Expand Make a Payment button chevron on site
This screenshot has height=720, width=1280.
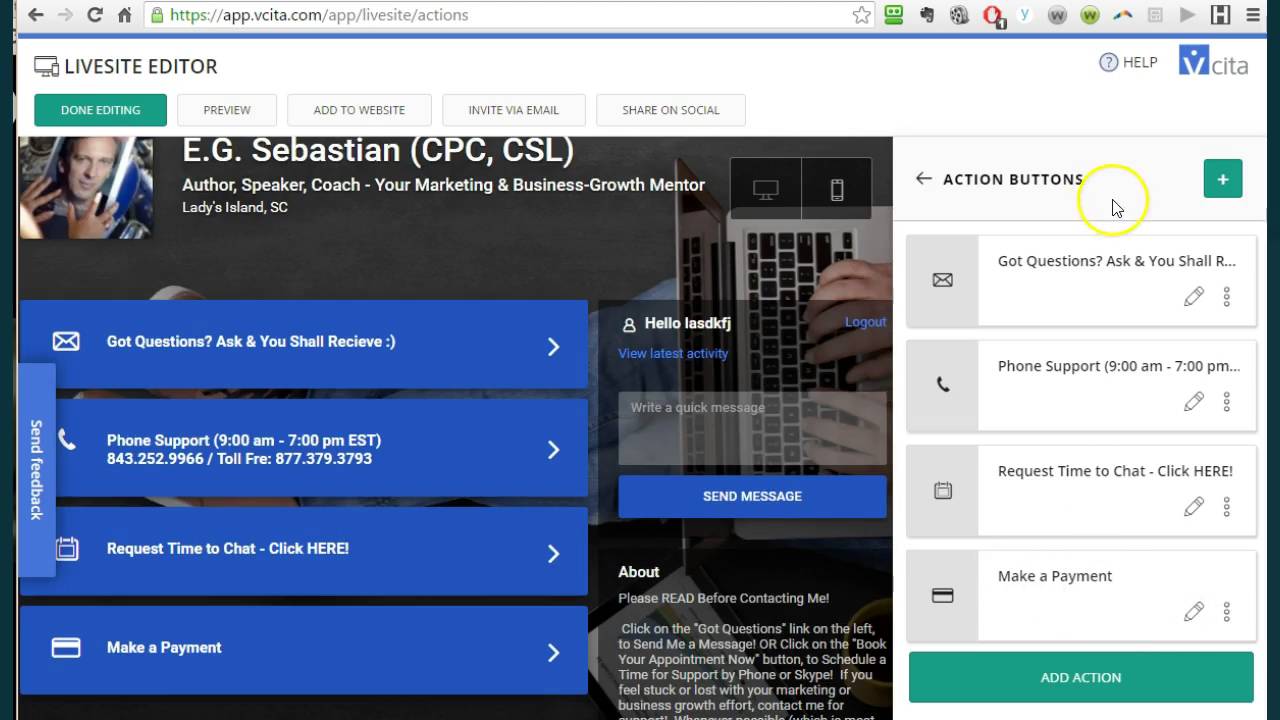pos(553,653)
